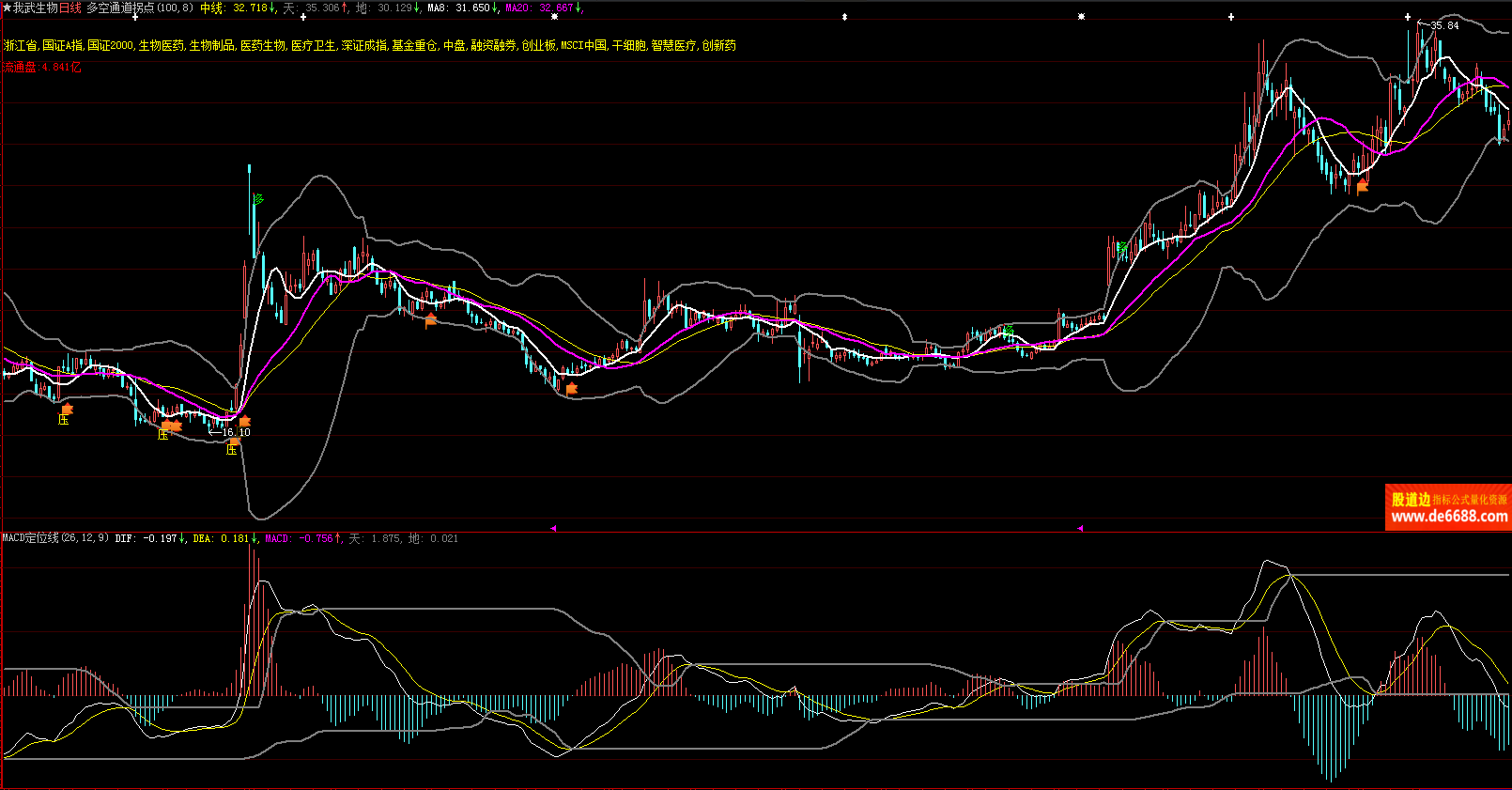Click the green signal marker on the tall spike candle
Viewport: 1512px width, 790px height.
click(x=258, y=199)
